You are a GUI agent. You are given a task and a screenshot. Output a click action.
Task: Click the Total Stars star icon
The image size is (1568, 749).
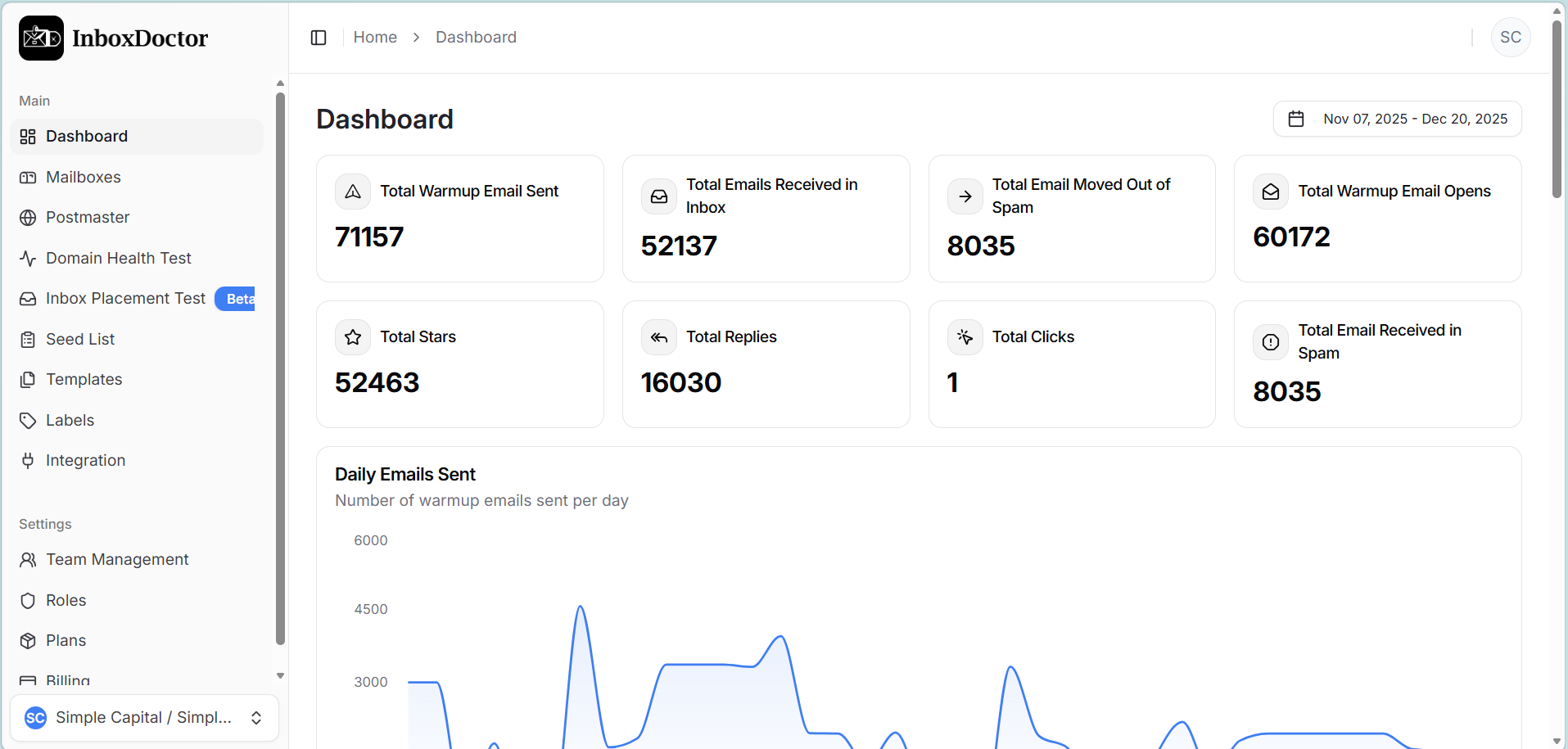[353, 337]
